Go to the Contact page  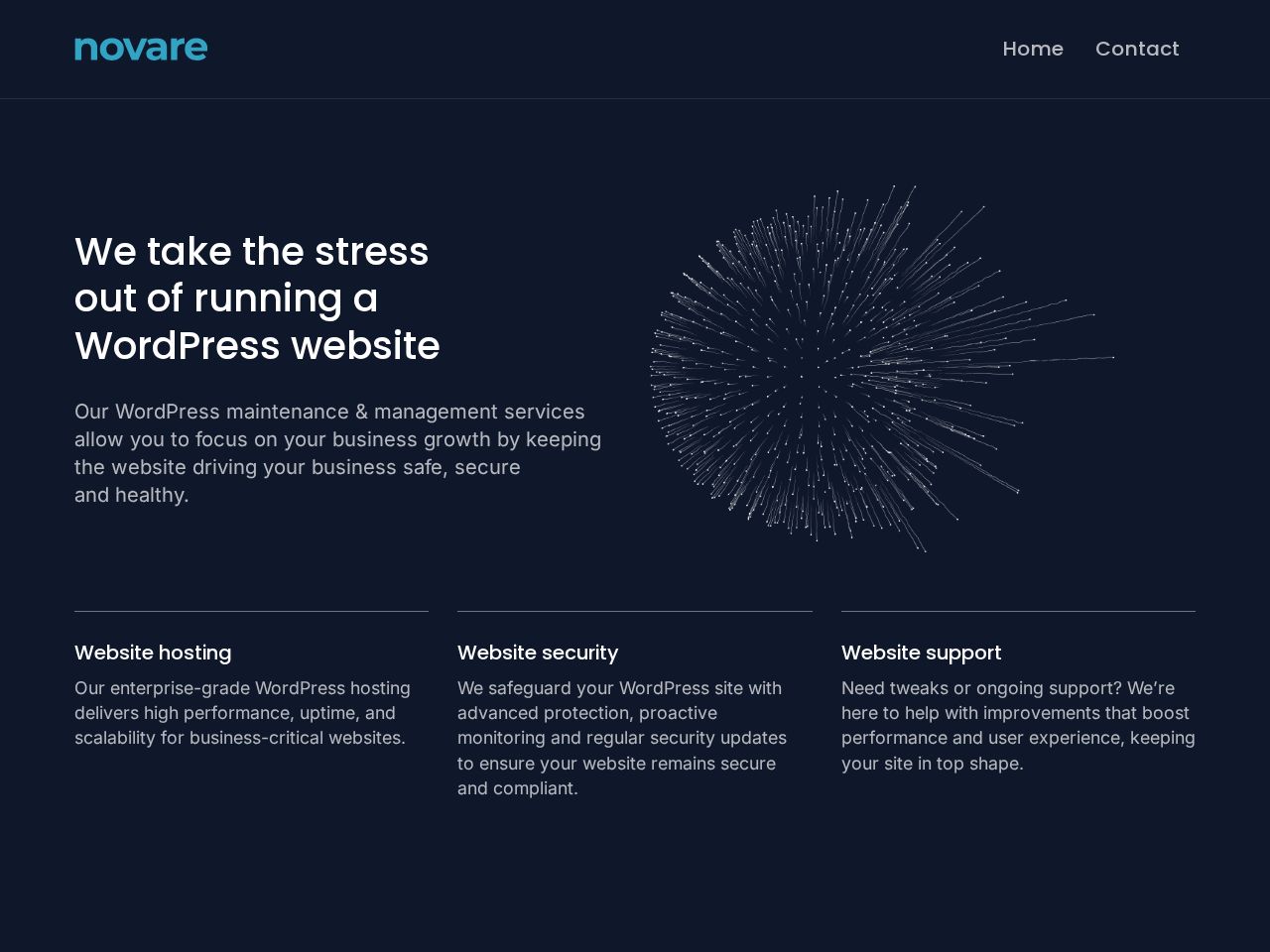pyautogui.click(x=1137, y=49)
